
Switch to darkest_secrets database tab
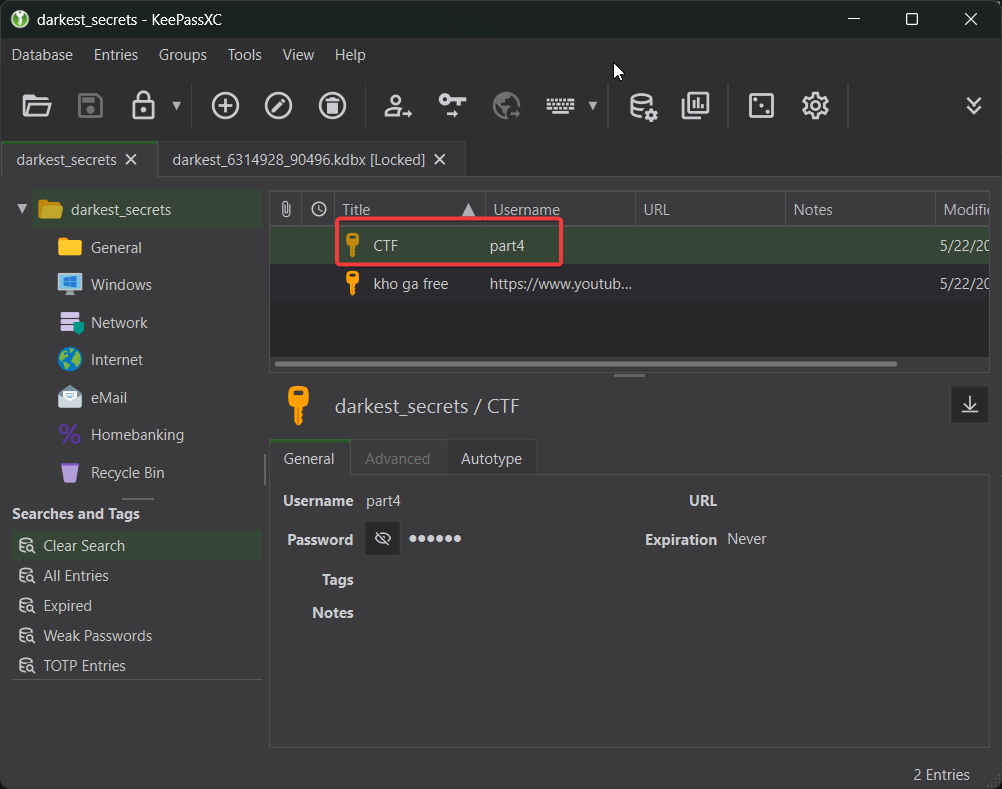(x=66, y=160)
